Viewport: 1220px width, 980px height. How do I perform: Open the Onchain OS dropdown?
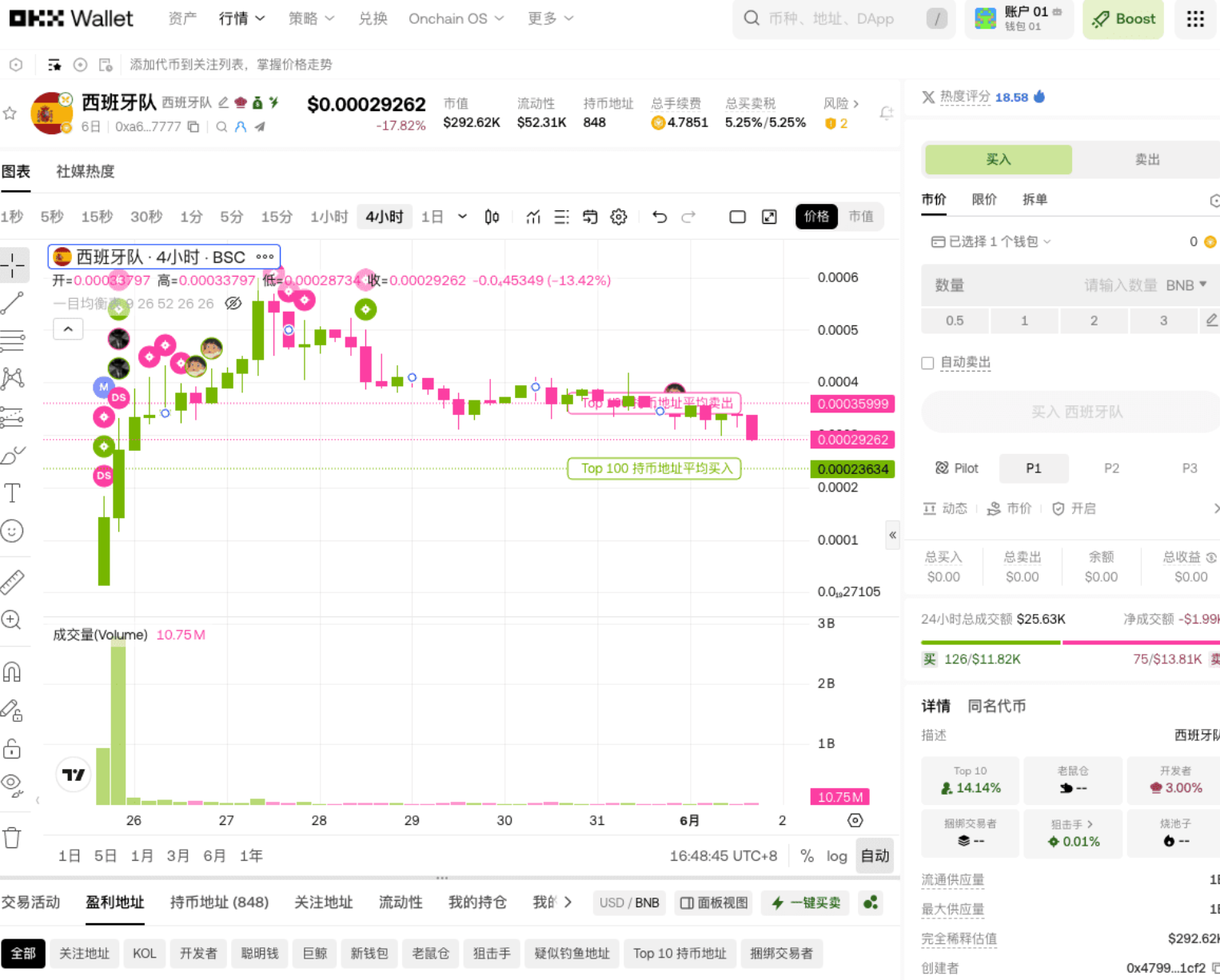(x=456, y=18)
